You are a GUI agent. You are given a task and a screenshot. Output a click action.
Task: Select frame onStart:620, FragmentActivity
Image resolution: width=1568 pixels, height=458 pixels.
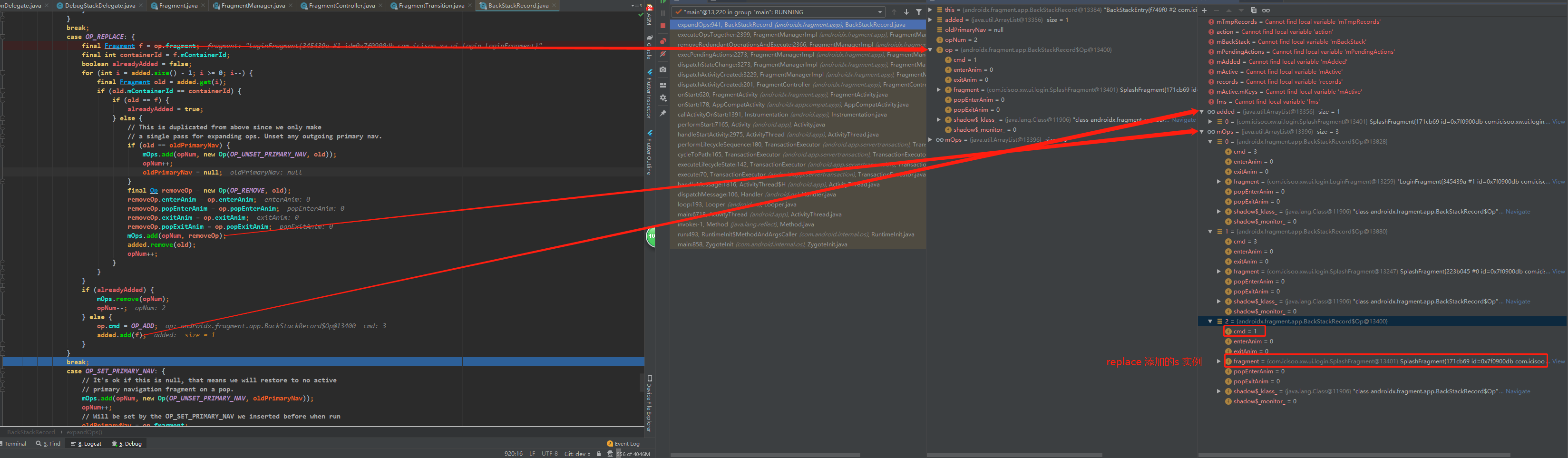tap(798, 94)
